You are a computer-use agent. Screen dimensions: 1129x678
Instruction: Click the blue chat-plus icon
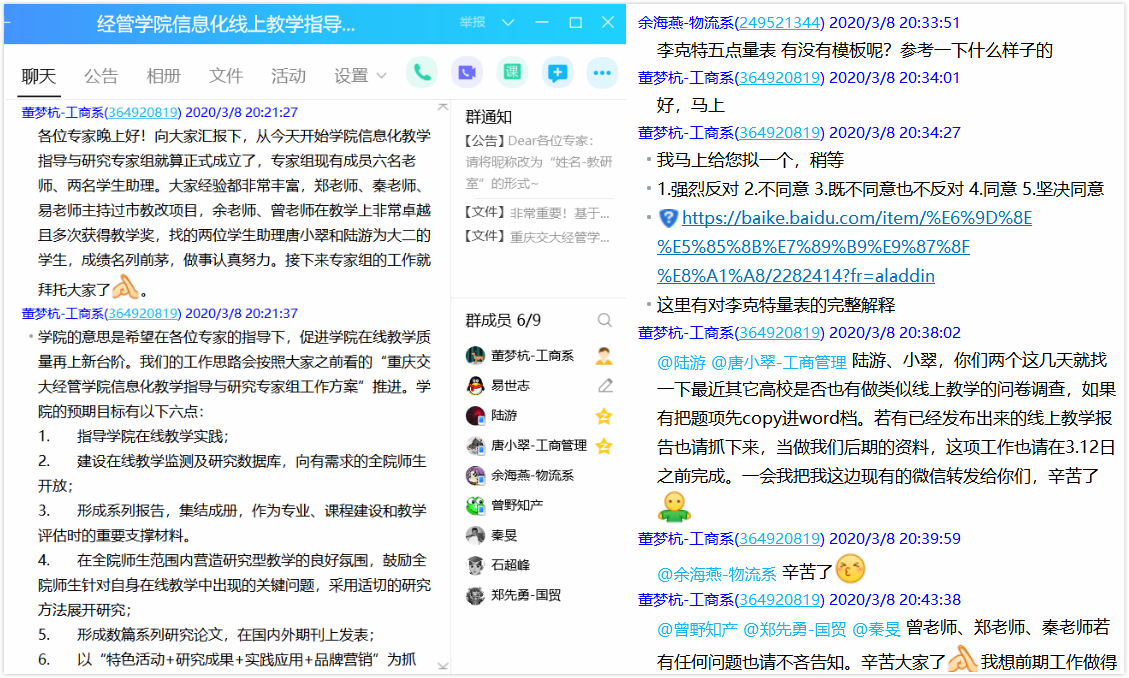557,73
